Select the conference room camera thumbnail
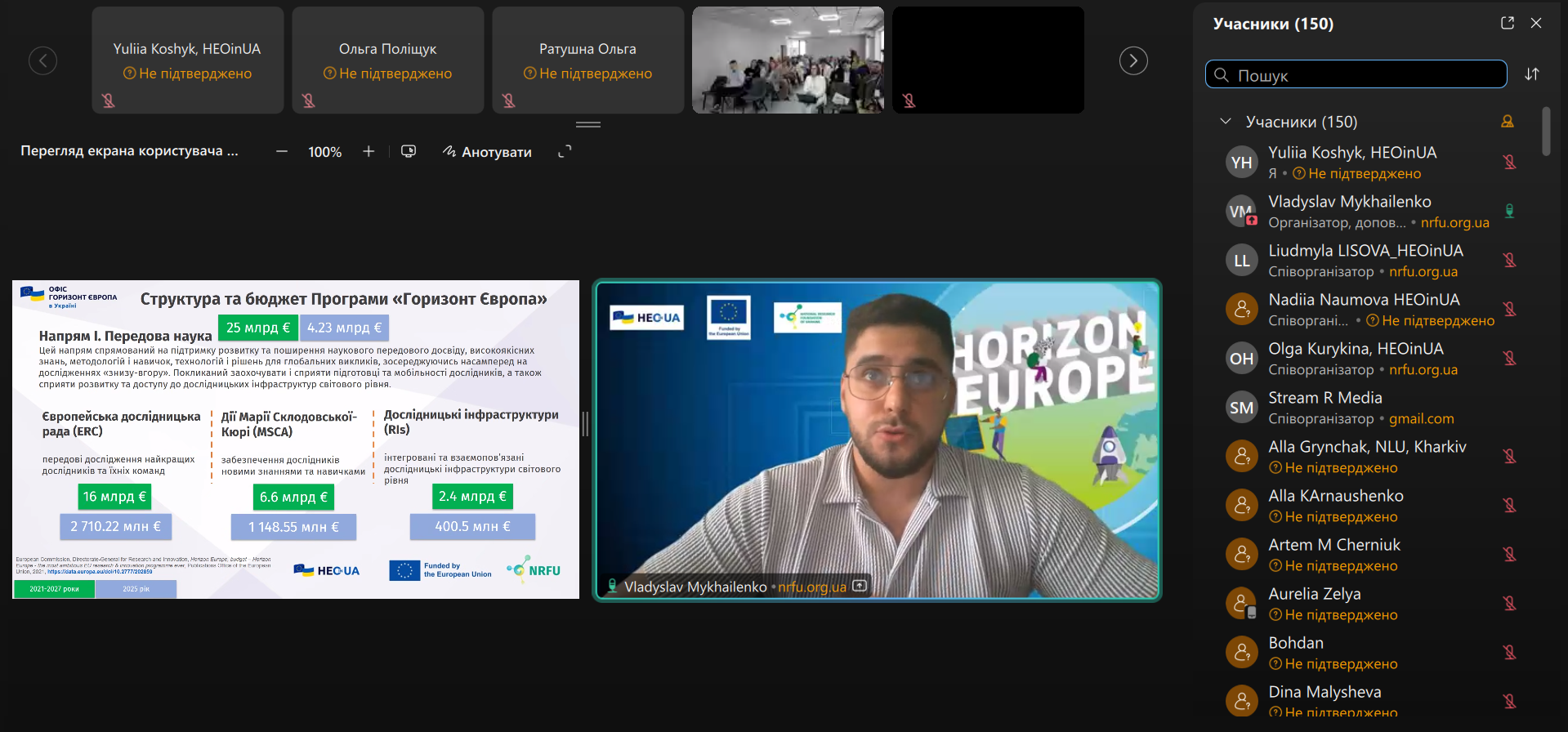The image size is (1568, 732). pos(788,60)
